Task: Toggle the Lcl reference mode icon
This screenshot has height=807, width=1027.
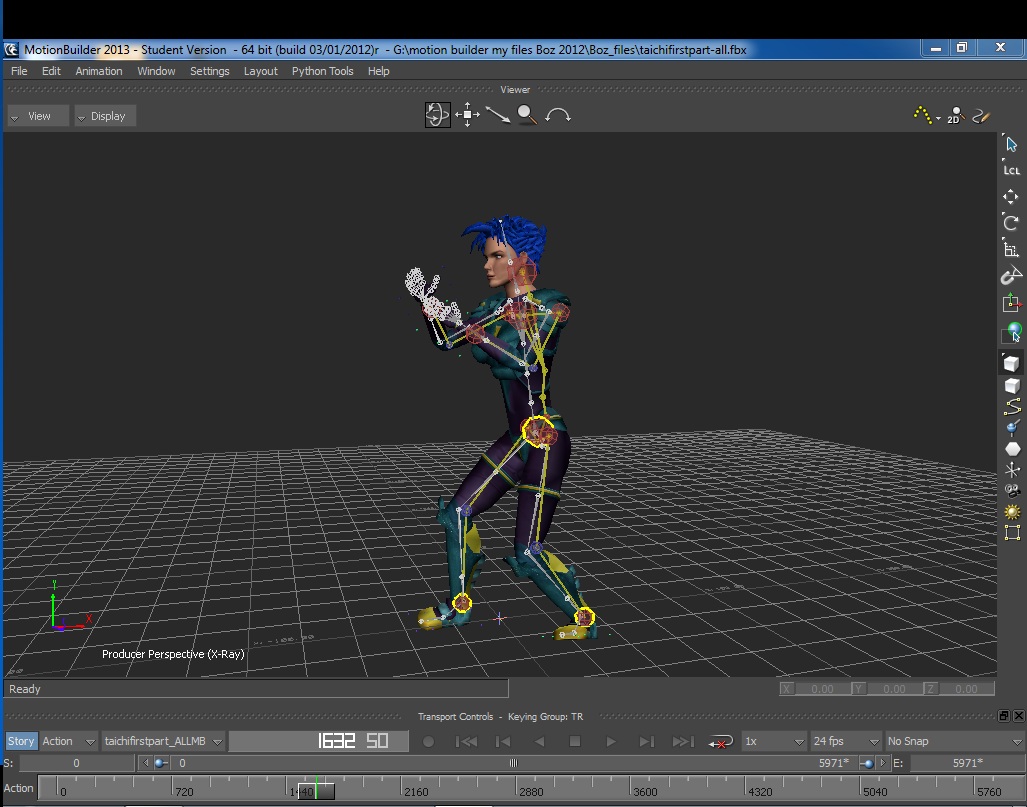Action: pos(1011,170)
